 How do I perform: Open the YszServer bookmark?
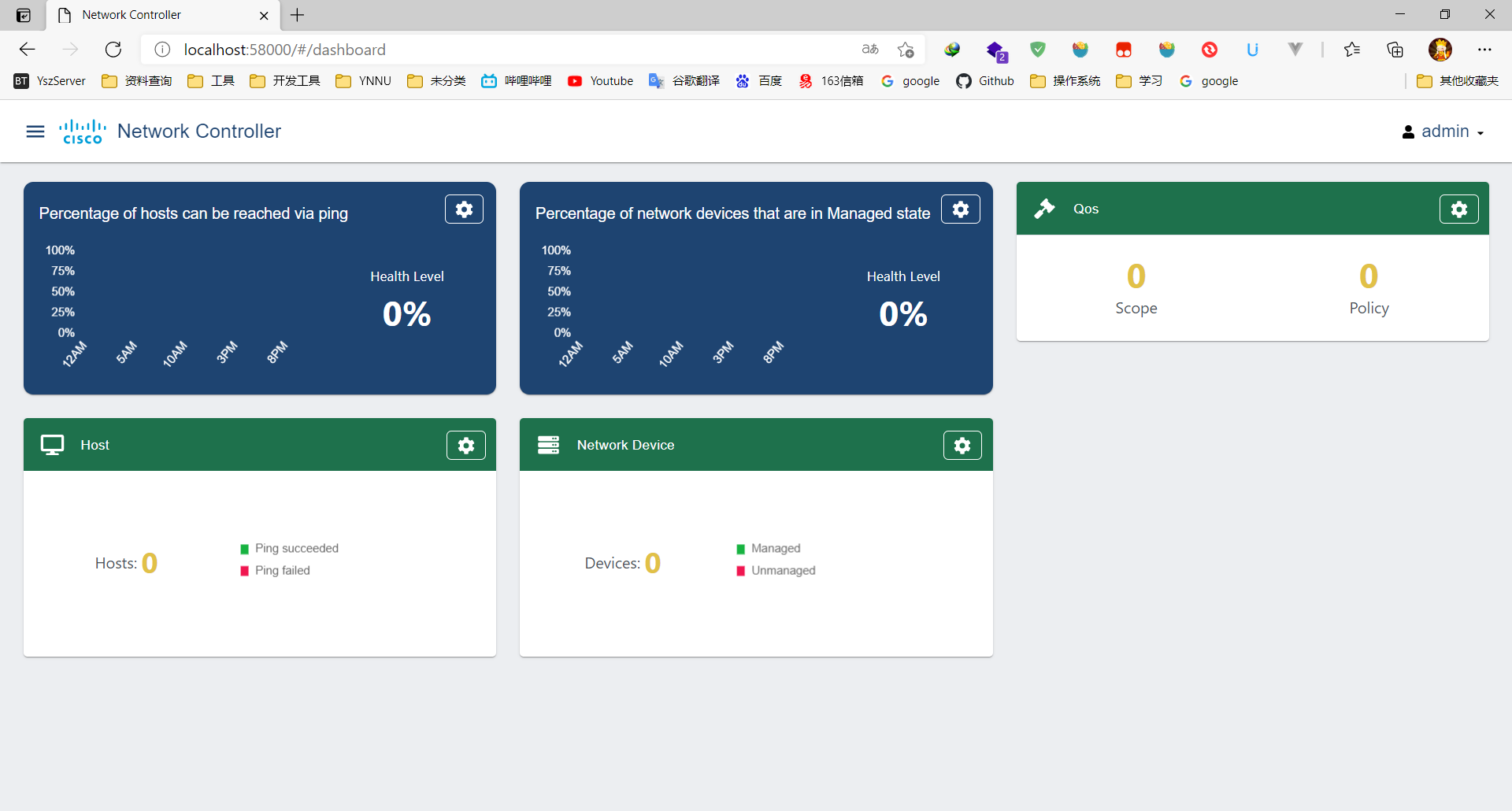[x=50, y=81]
